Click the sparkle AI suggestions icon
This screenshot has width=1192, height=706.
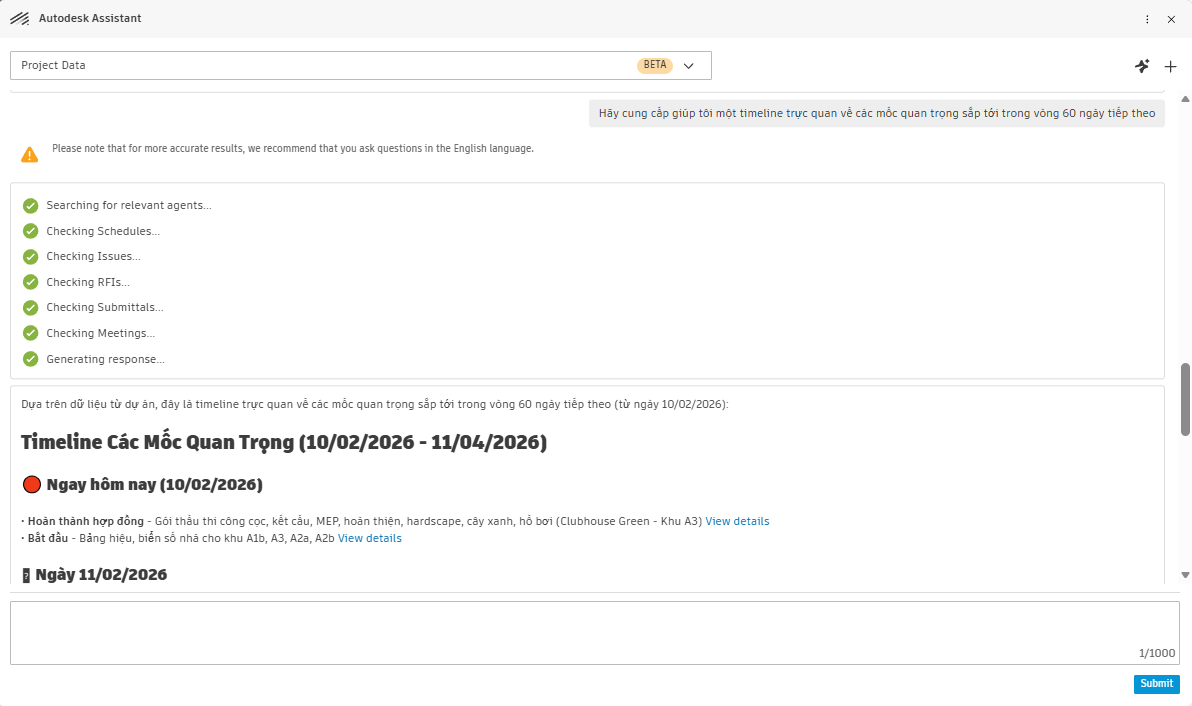(x=1142, y=66)
